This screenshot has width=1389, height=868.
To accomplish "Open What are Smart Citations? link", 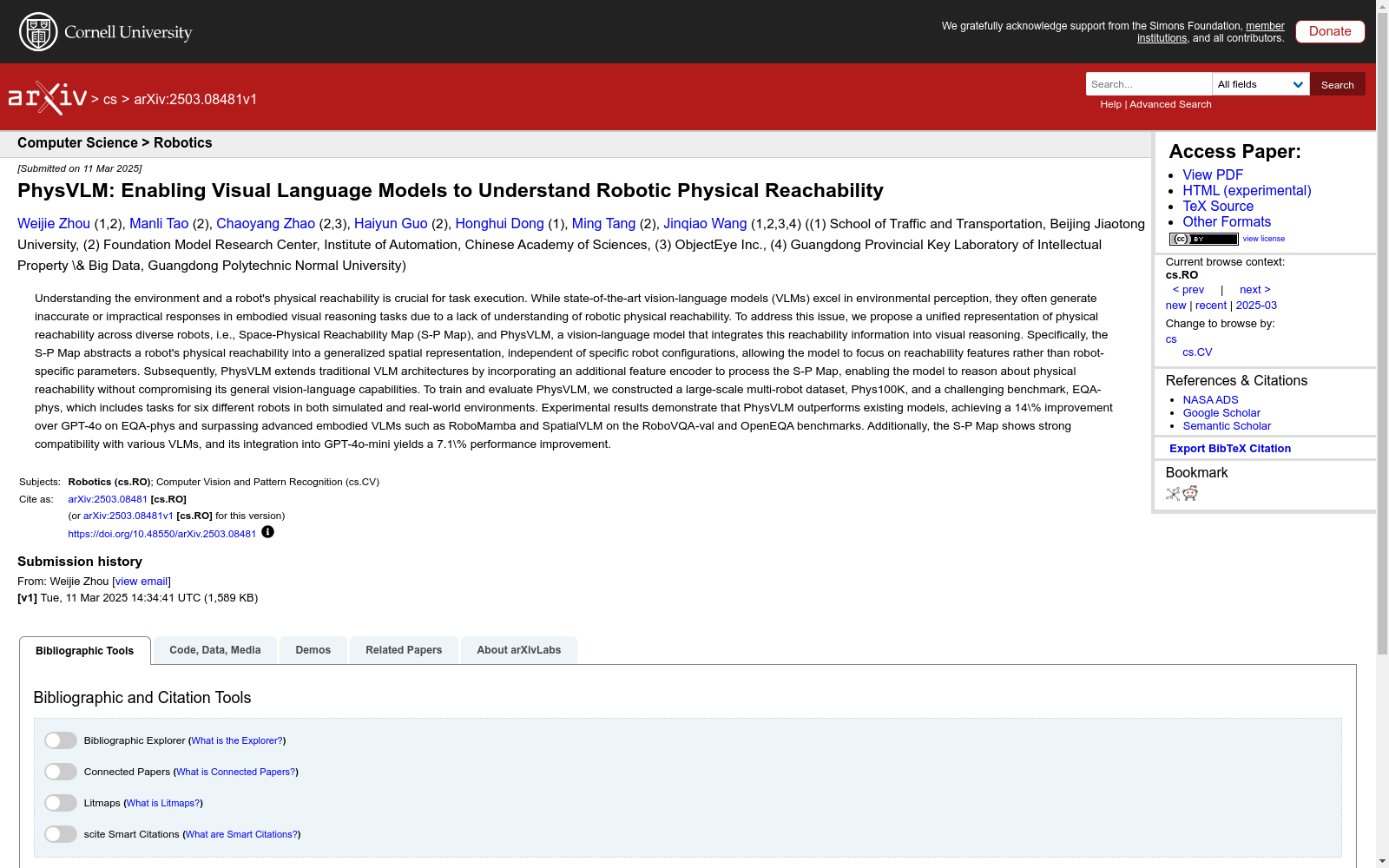I will click(x=241, y=834).
